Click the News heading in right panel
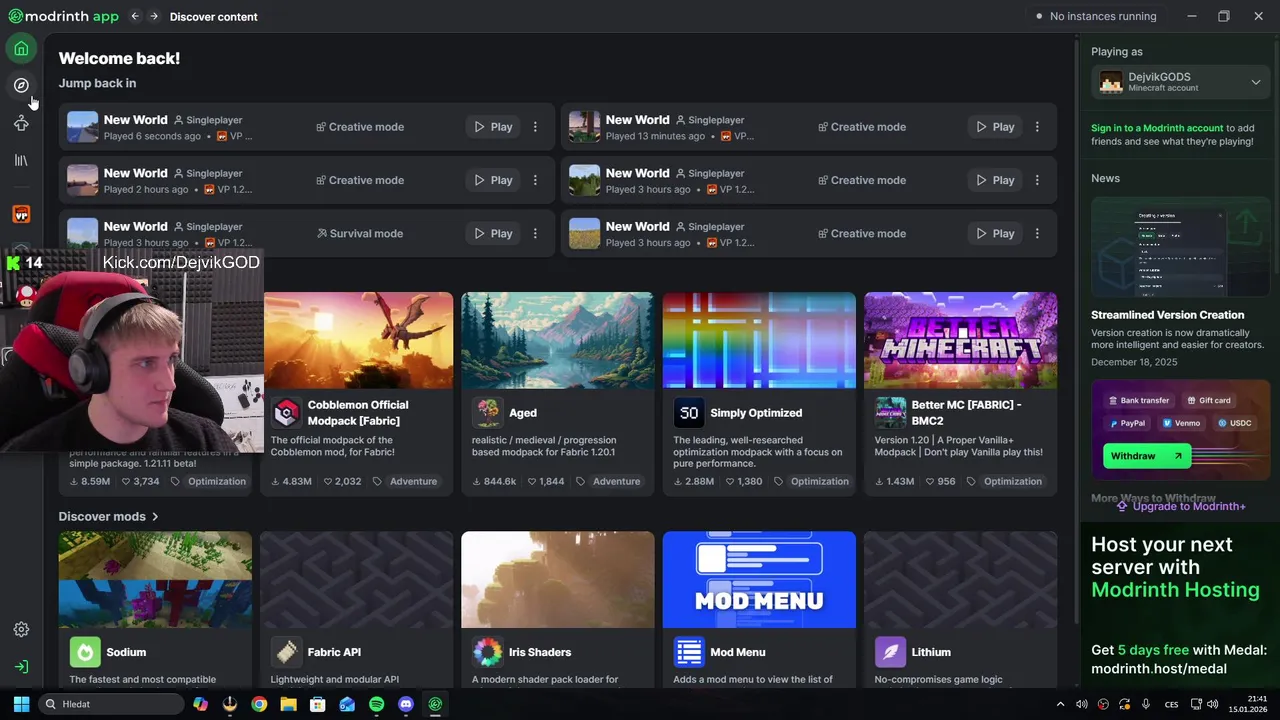Viewport: 1280px width, 720px height. (1105, 178)
